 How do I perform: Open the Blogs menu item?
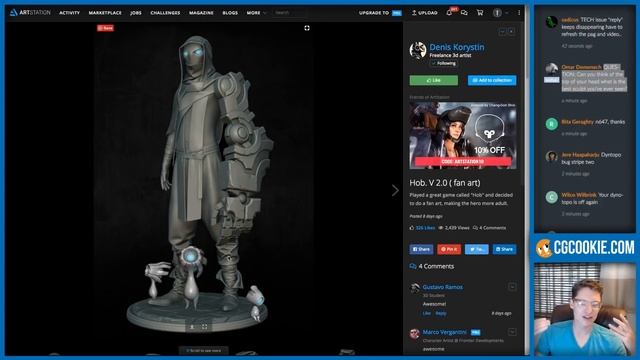[230, 13]
